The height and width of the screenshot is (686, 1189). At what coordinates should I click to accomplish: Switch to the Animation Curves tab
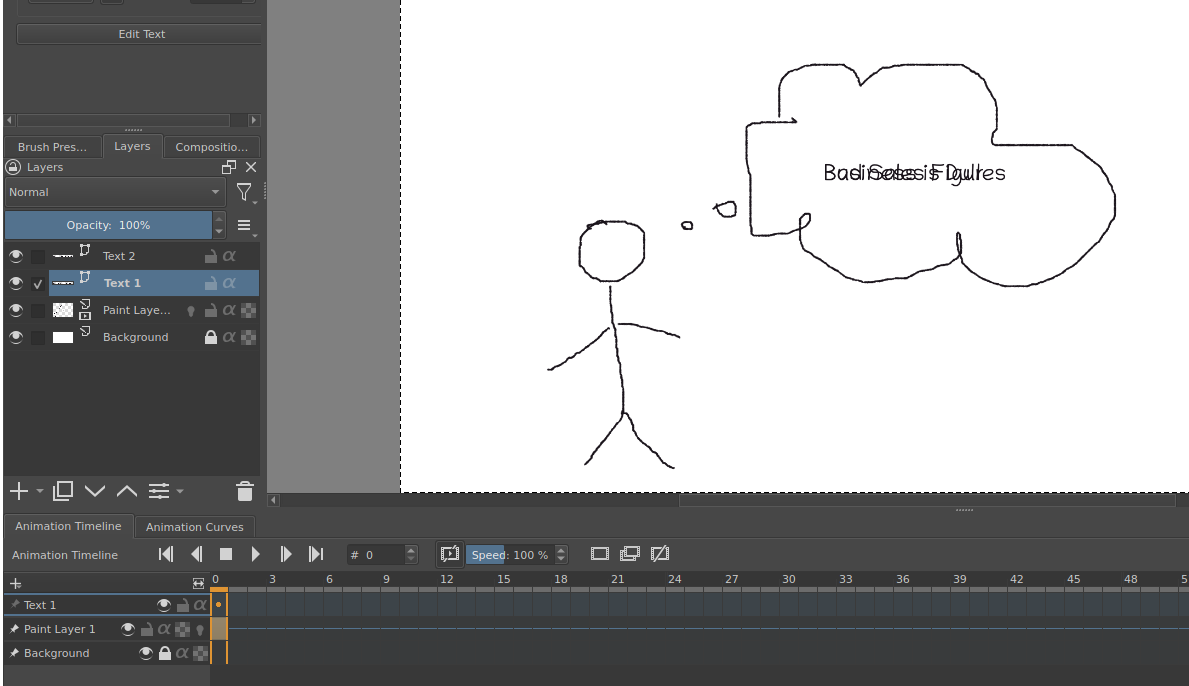pyautogui.click(x=194, y=527)
